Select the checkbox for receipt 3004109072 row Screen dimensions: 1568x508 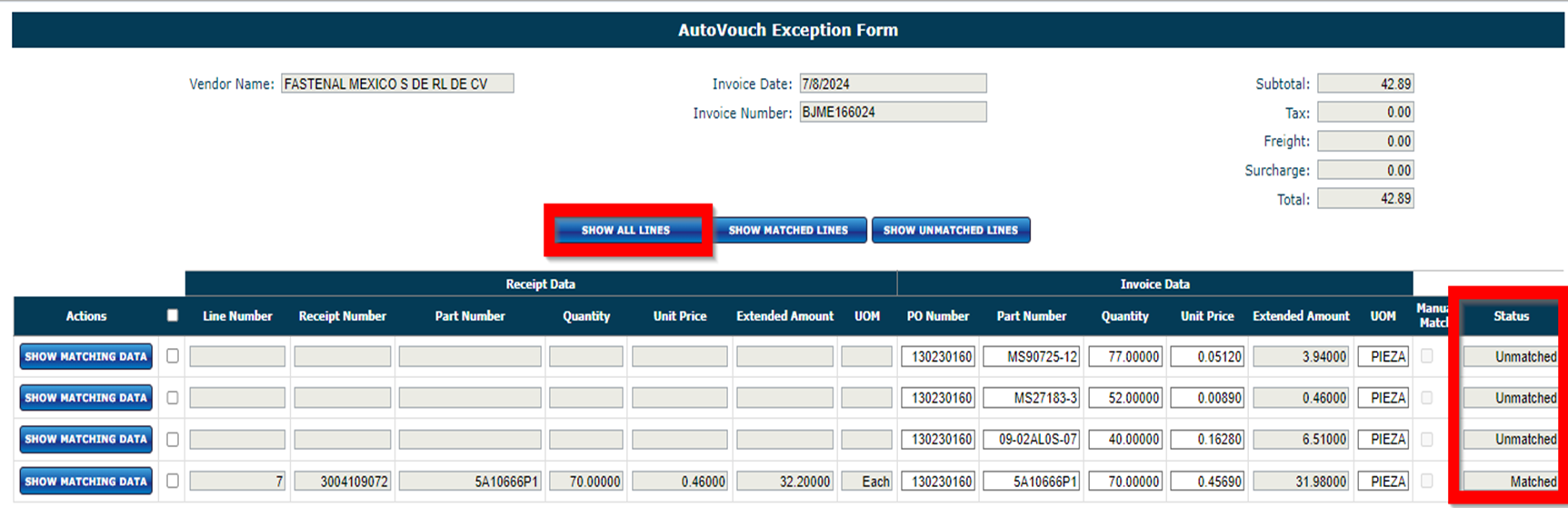(x=173, y=482)
